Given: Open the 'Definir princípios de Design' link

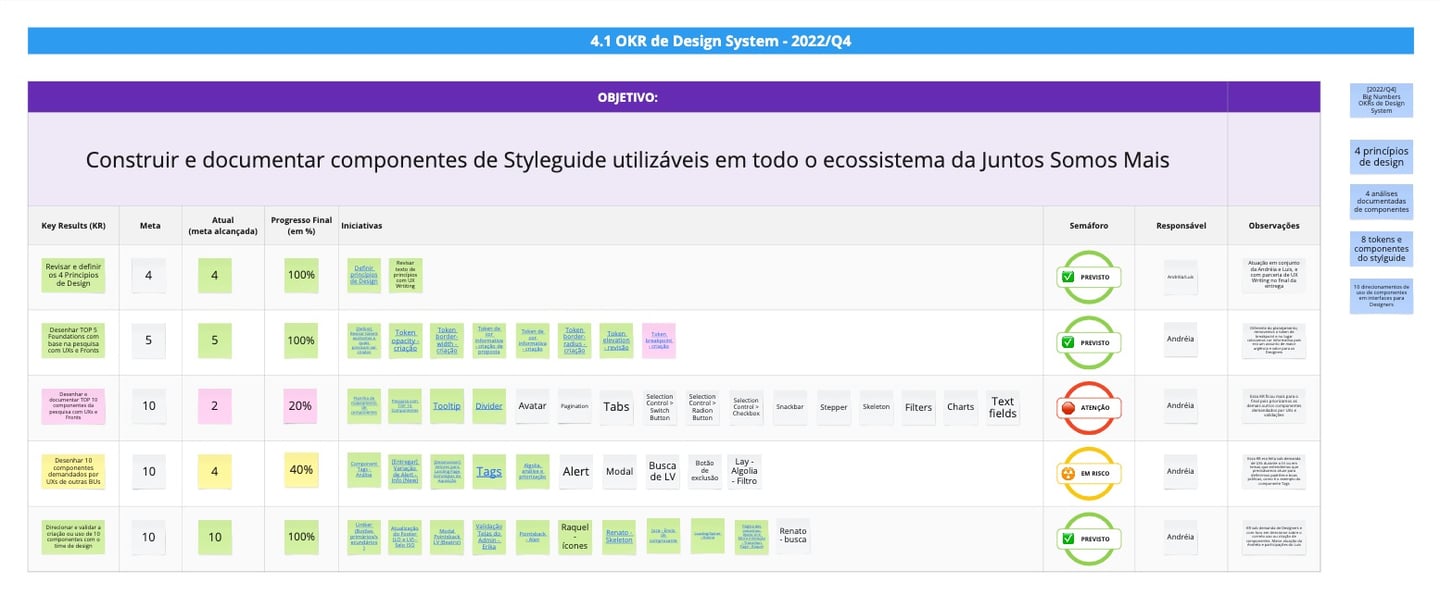Looking at the screenshot, I should coord(365,275).
